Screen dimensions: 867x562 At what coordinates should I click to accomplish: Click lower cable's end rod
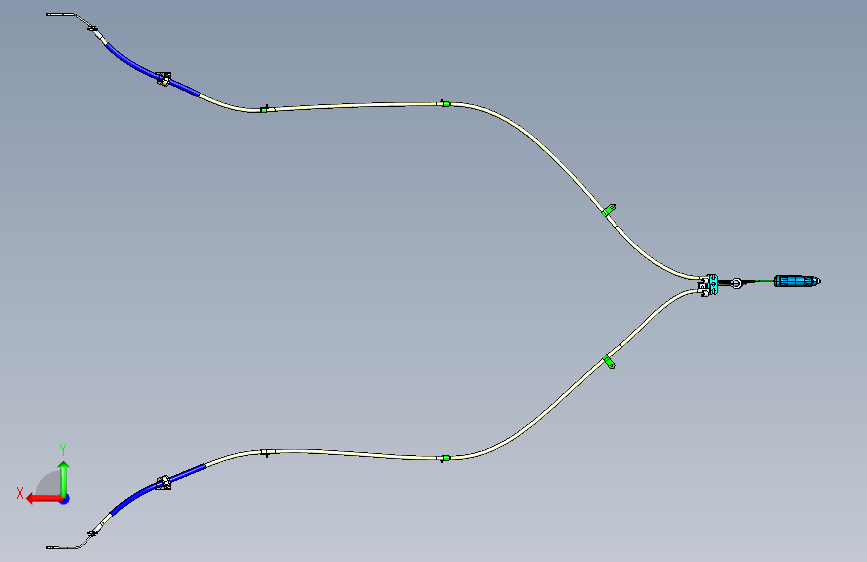tap(62, 547)
